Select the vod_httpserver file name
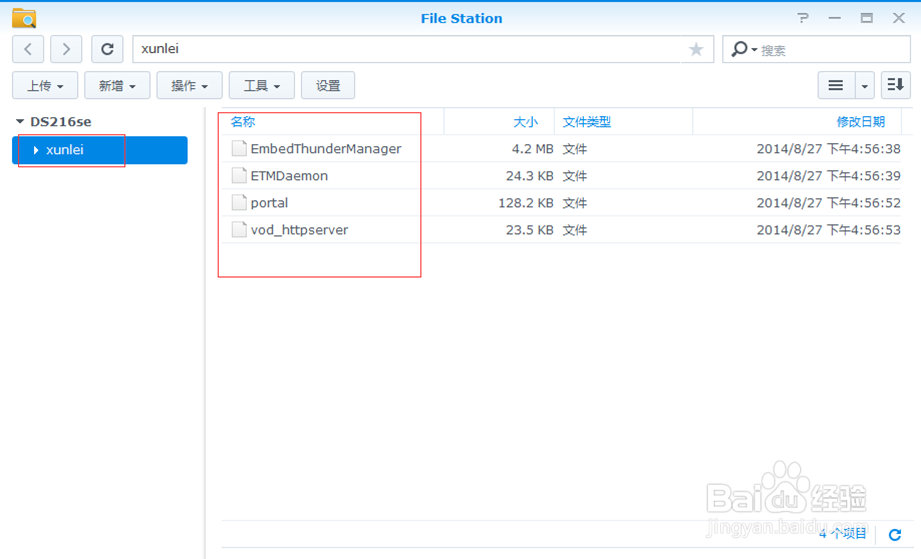The width and height of the screenshot is (921, 559). click(x=299, y=230)
